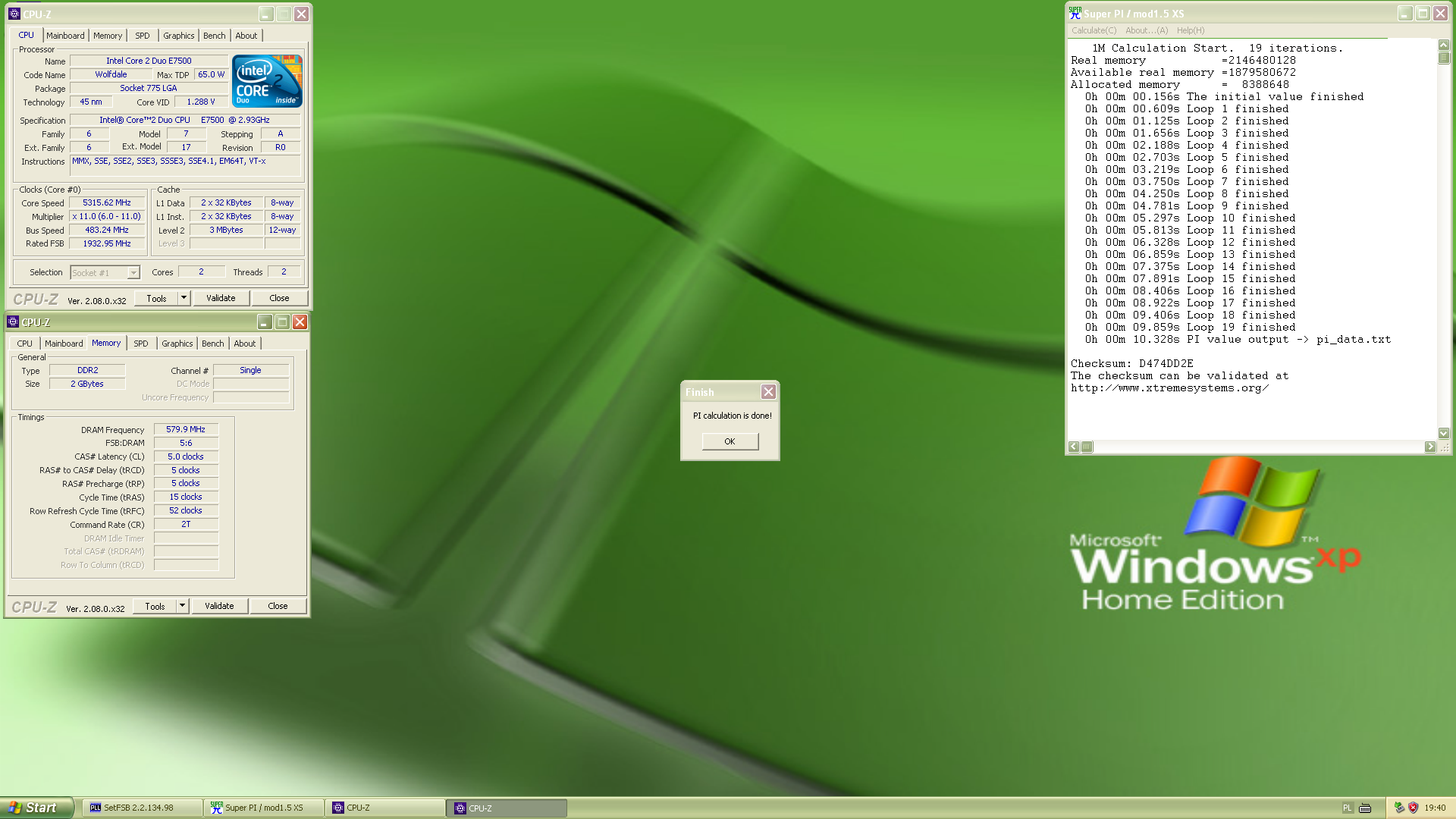
Task: Click Validate in top CPU-Z window
Action: pos(221,298)
